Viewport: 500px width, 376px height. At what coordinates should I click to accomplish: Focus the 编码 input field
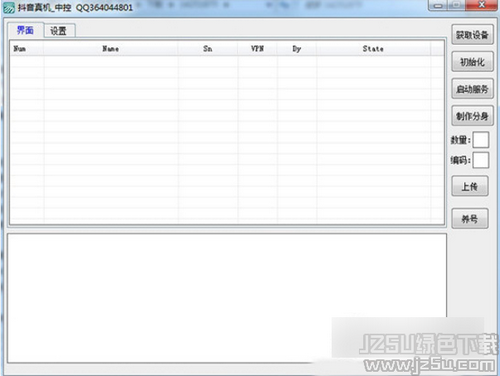tap(481, 160)
